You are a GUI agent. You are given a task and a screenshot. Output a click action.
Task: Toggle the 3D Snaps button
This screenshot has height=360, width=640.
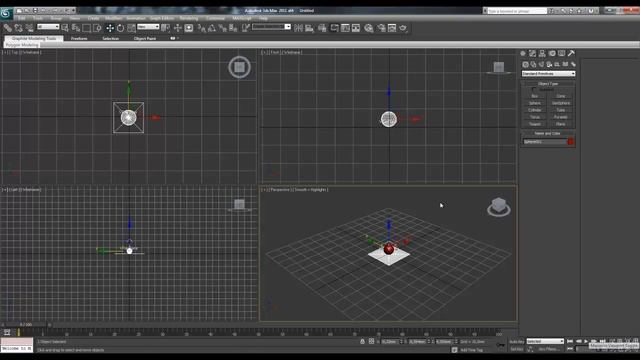202,28
